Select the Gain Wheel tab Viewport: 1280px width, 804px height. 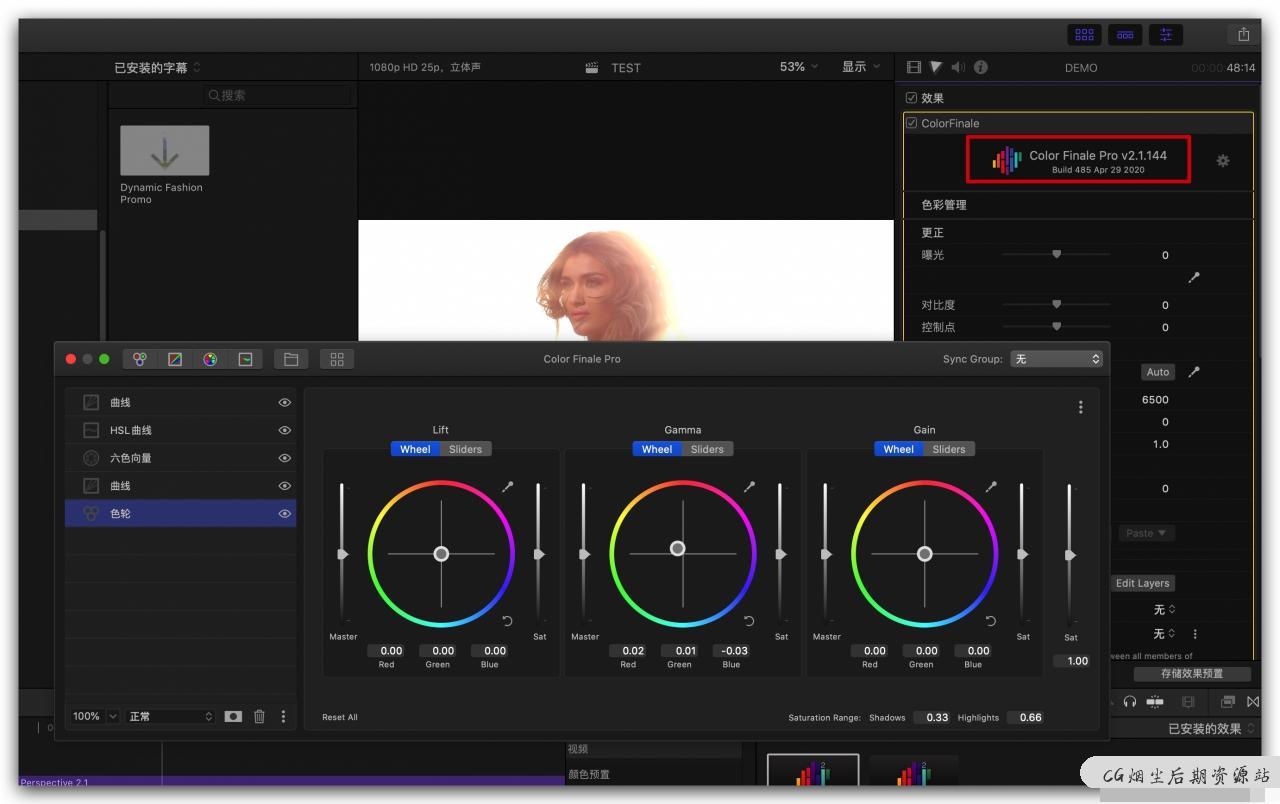coord(899,449)
